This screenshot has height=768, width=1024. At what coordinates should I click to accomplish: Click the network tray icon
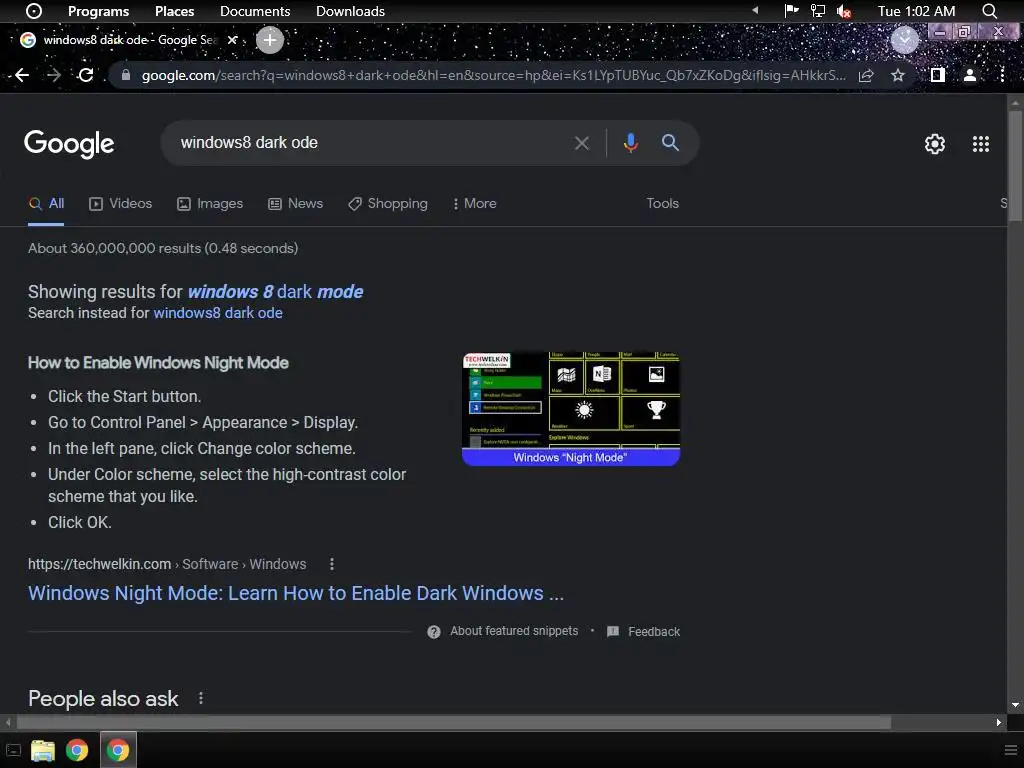coord(818,11)
